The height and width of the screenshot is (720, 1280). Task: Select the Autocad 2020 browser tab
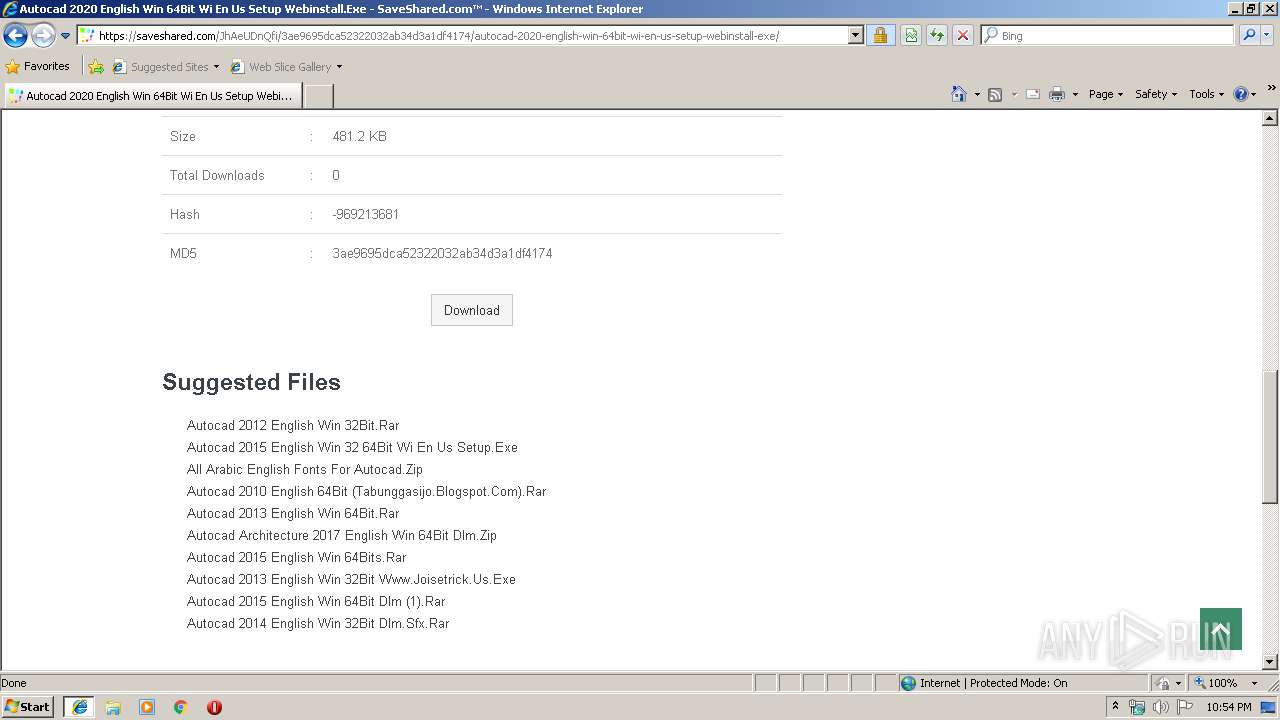tap(152, 96)
